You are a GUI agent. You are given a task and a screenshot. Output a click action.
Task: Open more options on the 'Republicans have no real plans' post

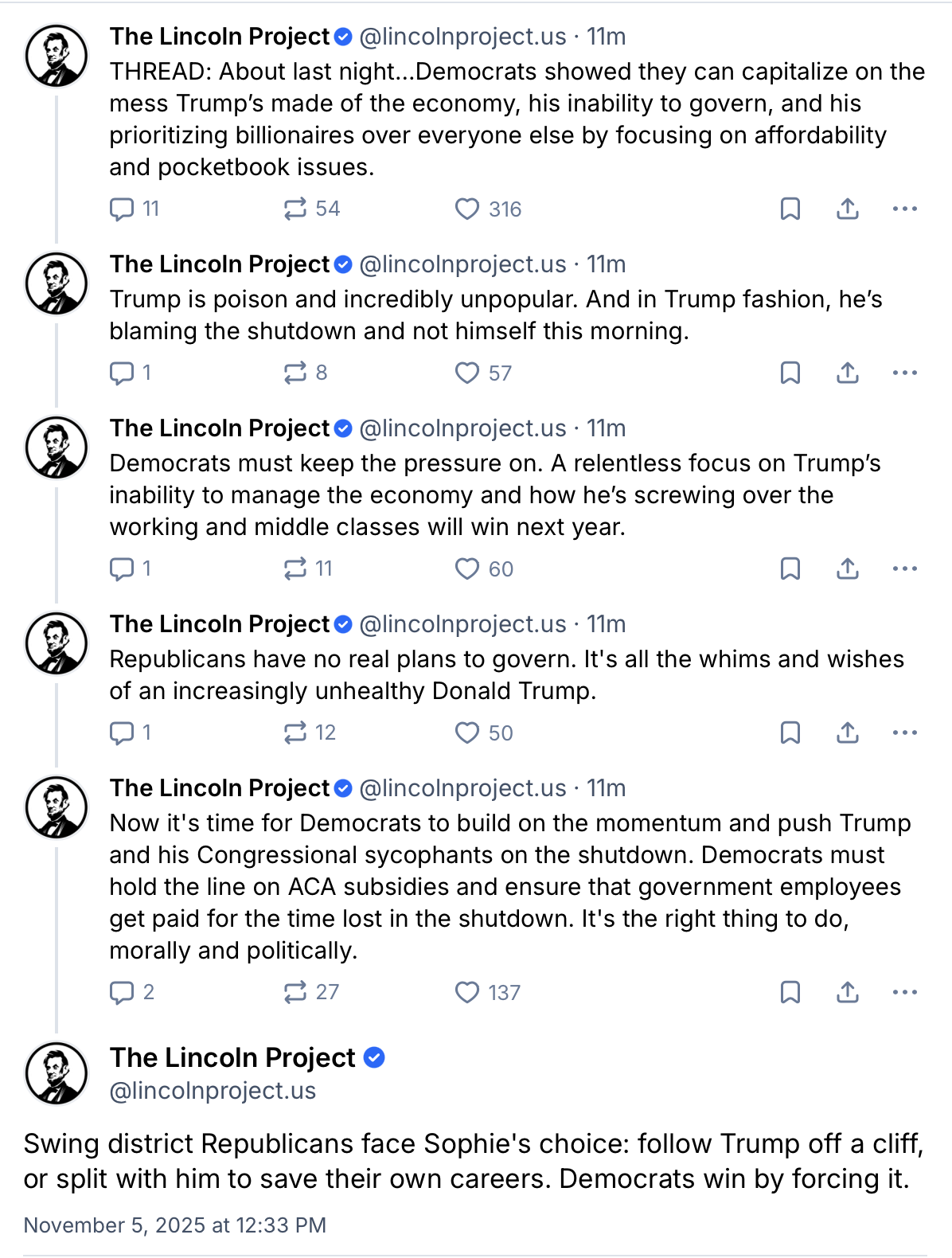tap(905, 733)
